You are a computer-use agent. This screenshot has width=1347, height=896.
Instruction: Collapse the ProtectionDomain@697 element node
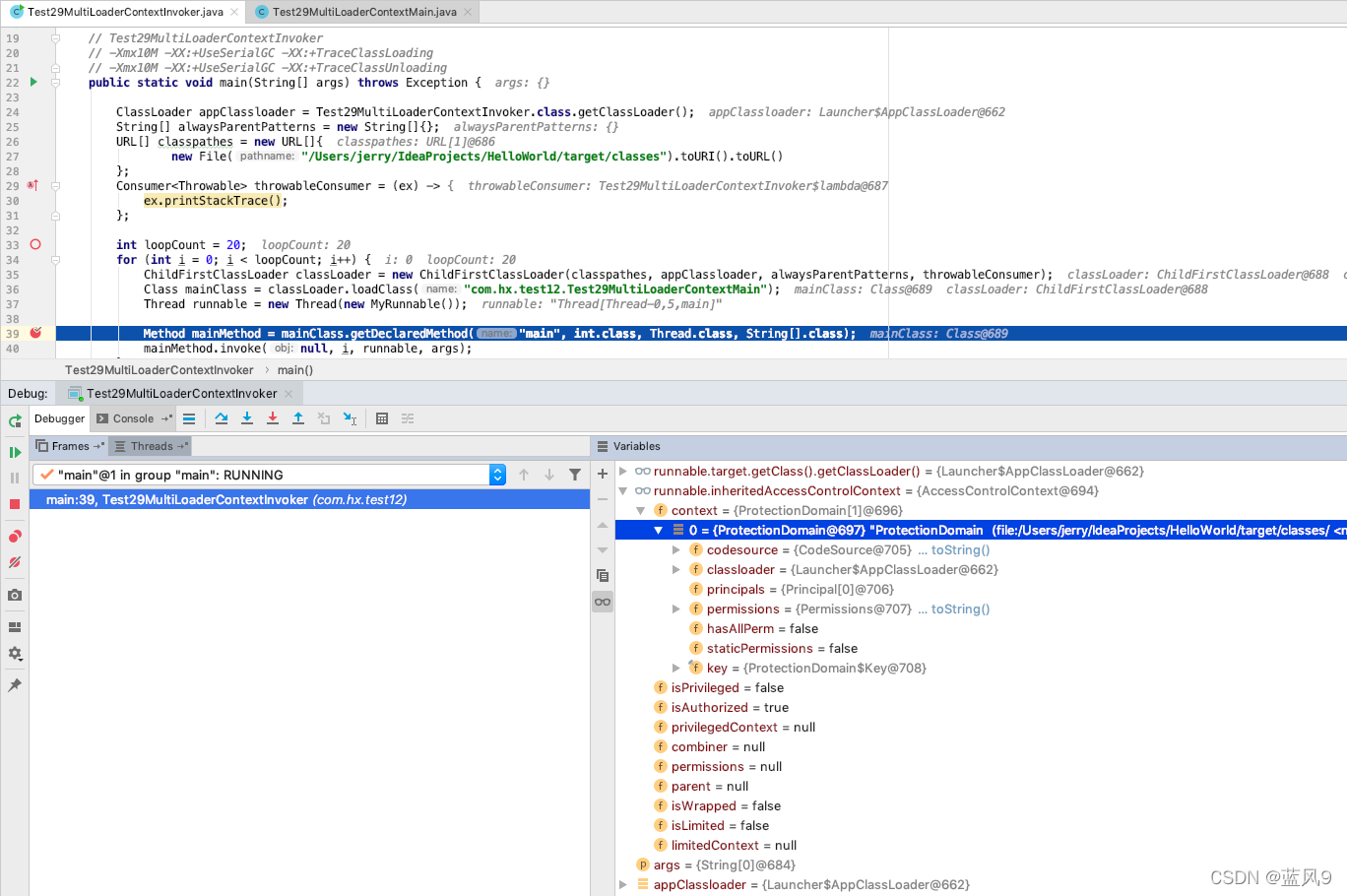[x=659, y=530]
